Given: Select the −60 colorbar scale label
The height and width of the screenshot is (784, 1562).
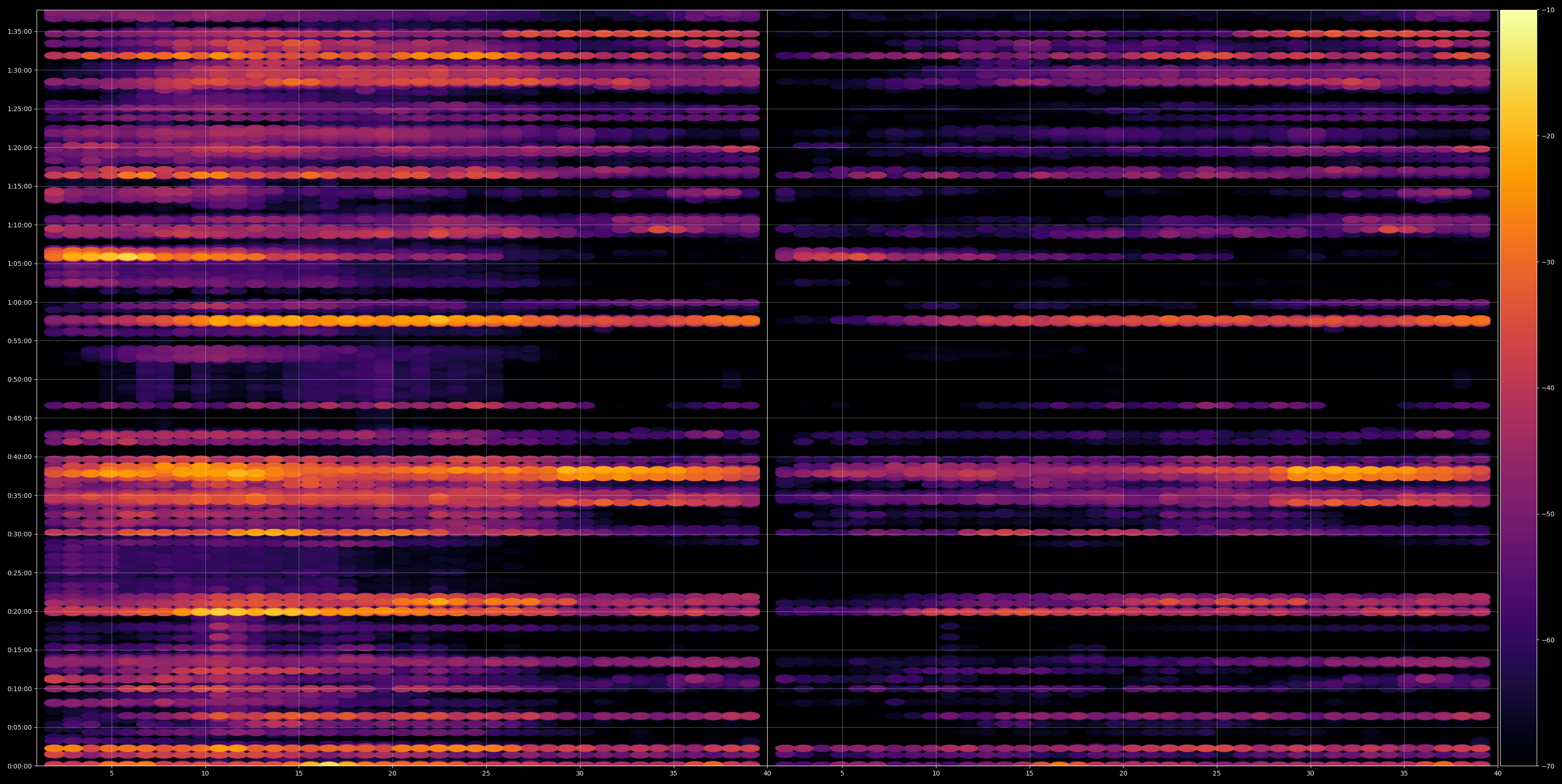Looking at the screenshot, I should pyautogui.click(x=1548, y=641).
